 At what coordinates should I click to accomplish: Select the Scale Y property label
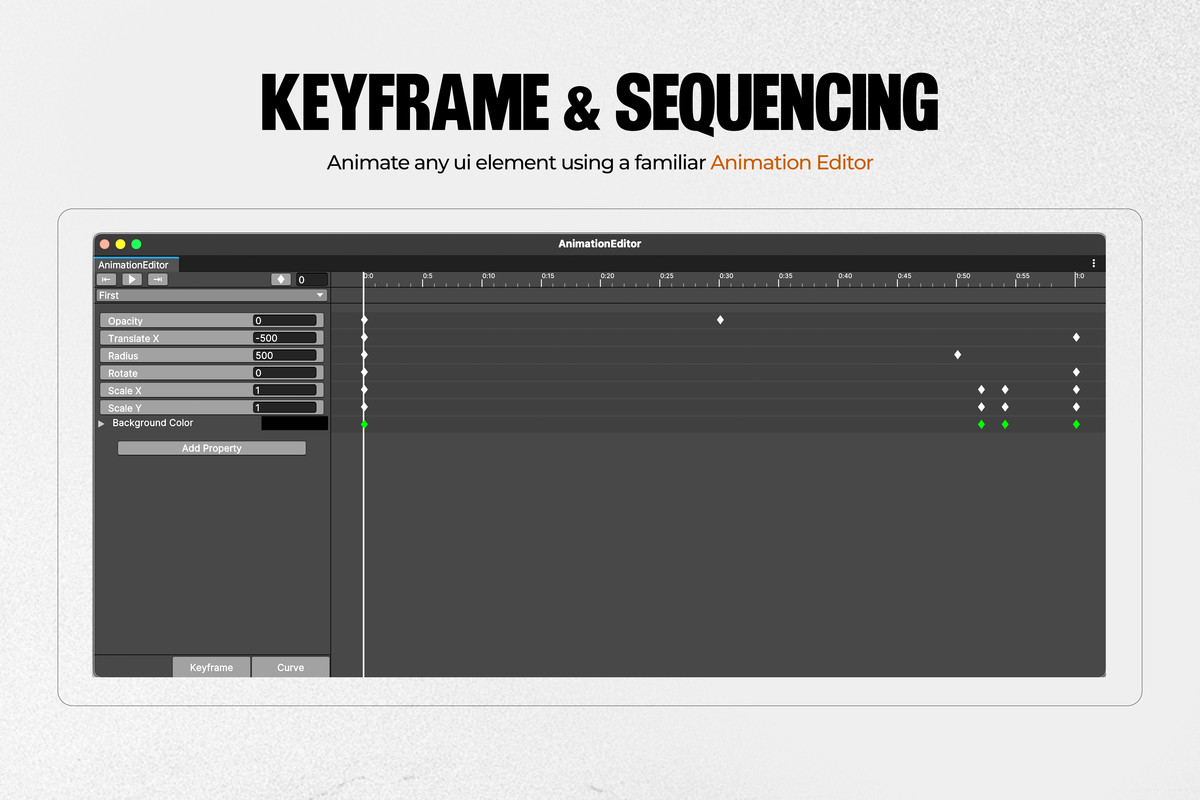[125, 409]
